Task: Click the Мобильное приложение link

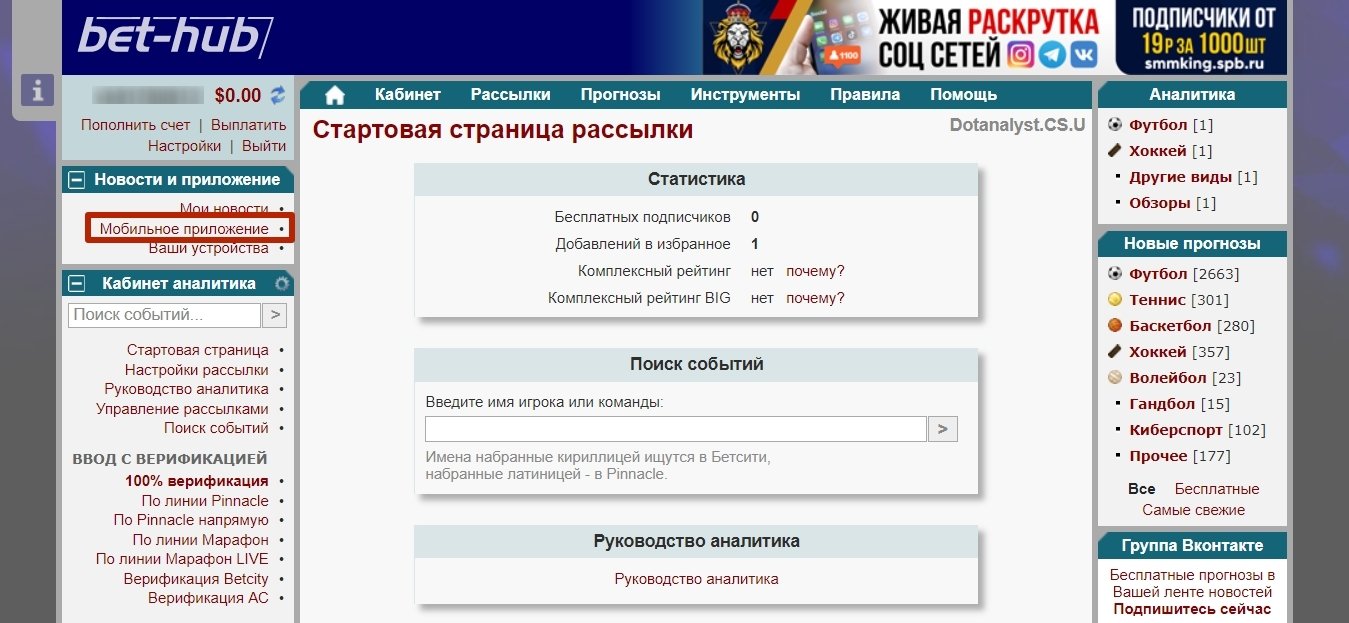Action: click(184, 229)
